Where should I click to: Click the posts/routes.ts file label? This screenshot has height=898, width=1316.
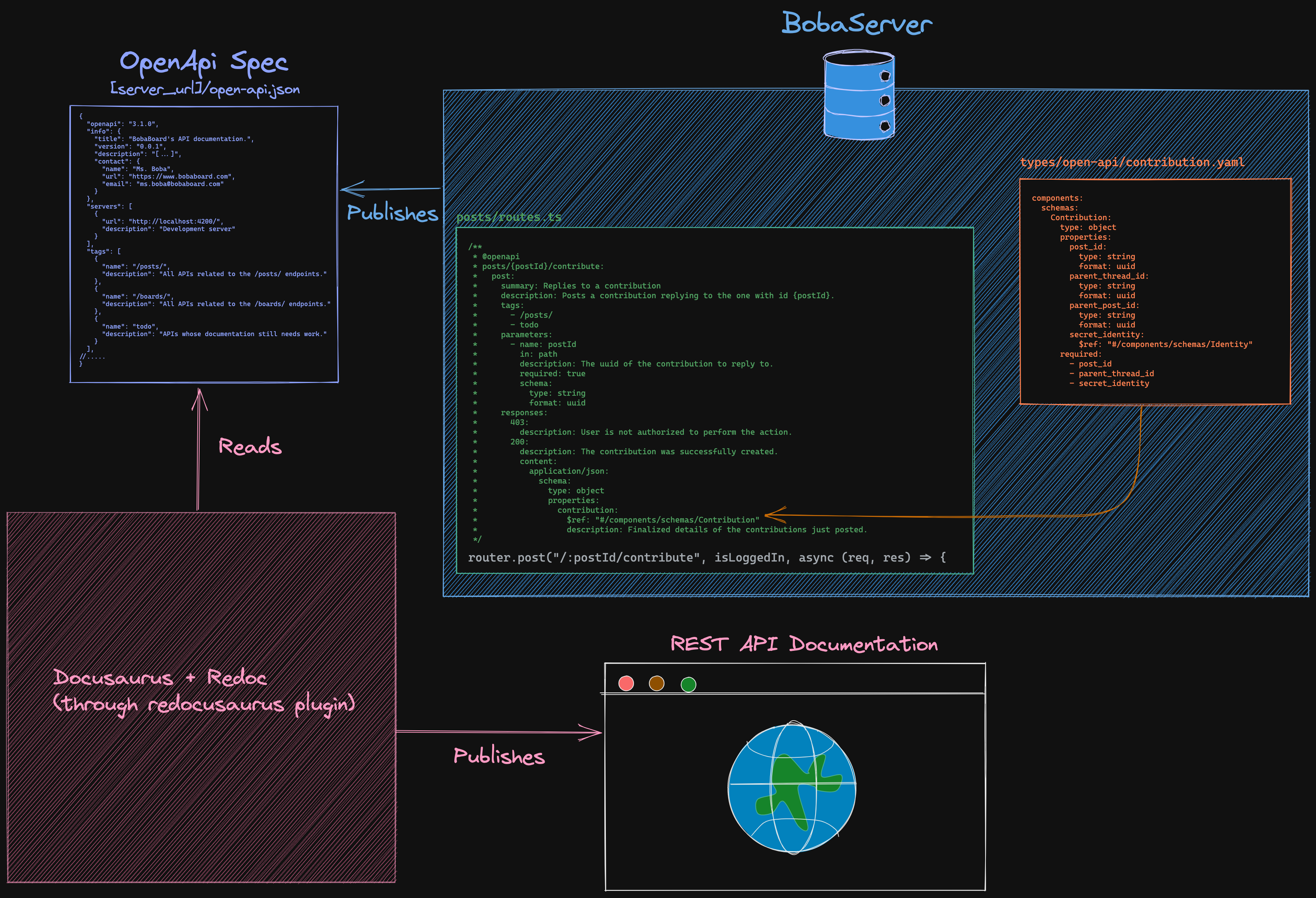pyautogui.click(x=509, y=218)
